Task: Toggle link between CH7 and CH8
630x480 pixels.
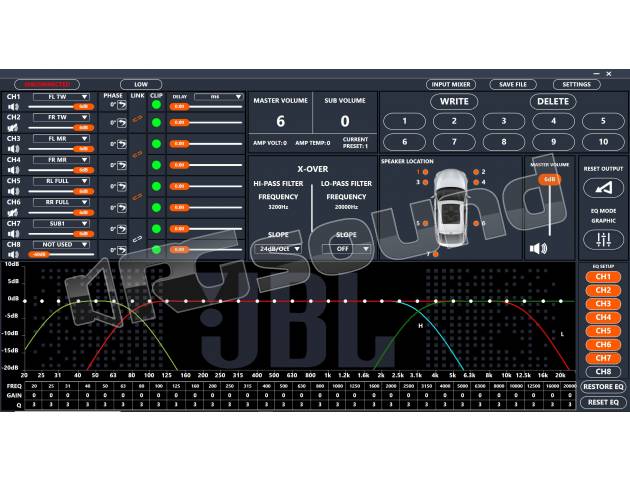Action: [137, 239]
